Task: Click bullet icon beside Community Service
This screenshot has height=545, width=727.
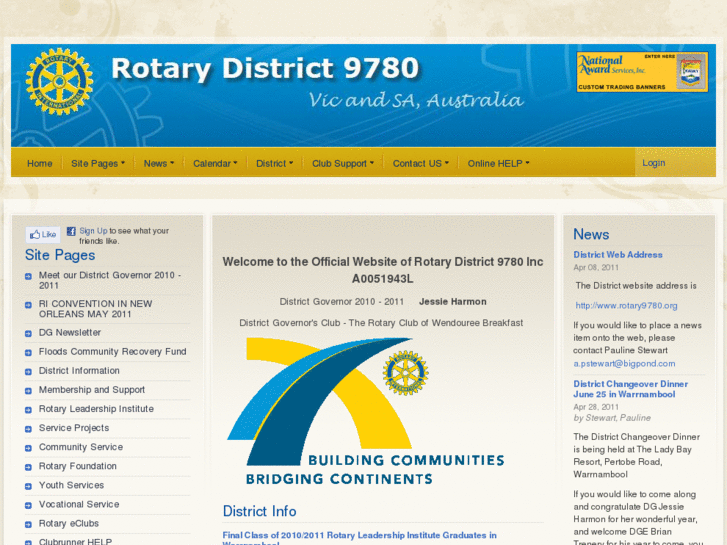Action: 28,448
